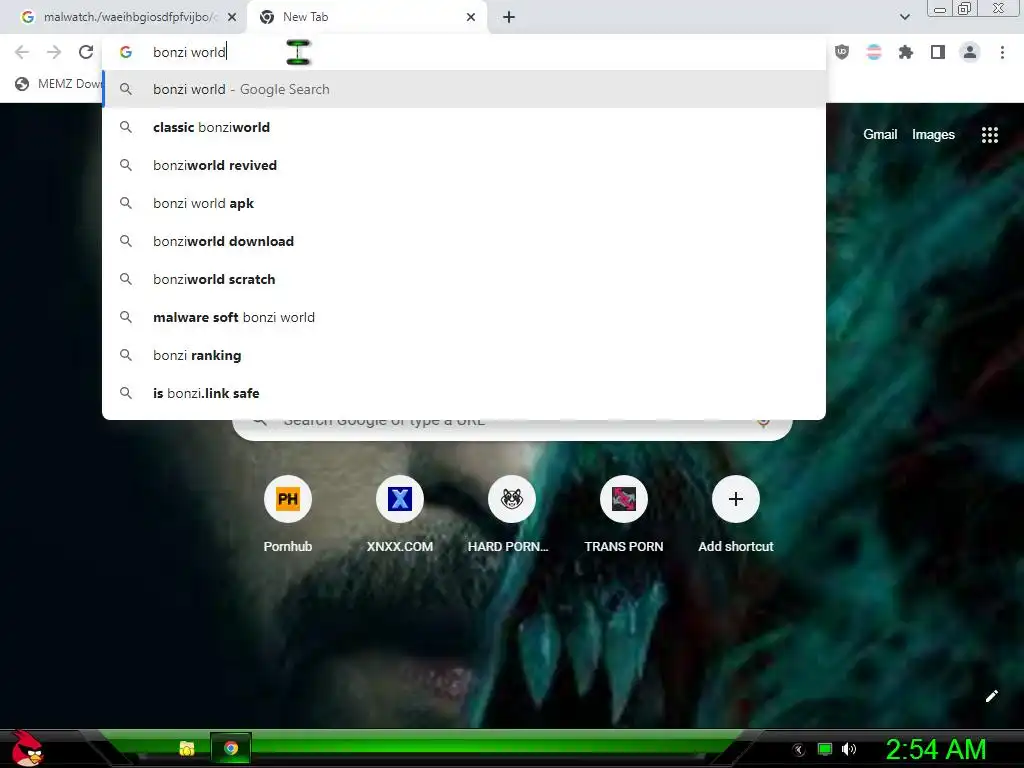Viewport: 1024px width, 768px height.
Task: Open the file explorer taskbar icon
Action: 187,748
